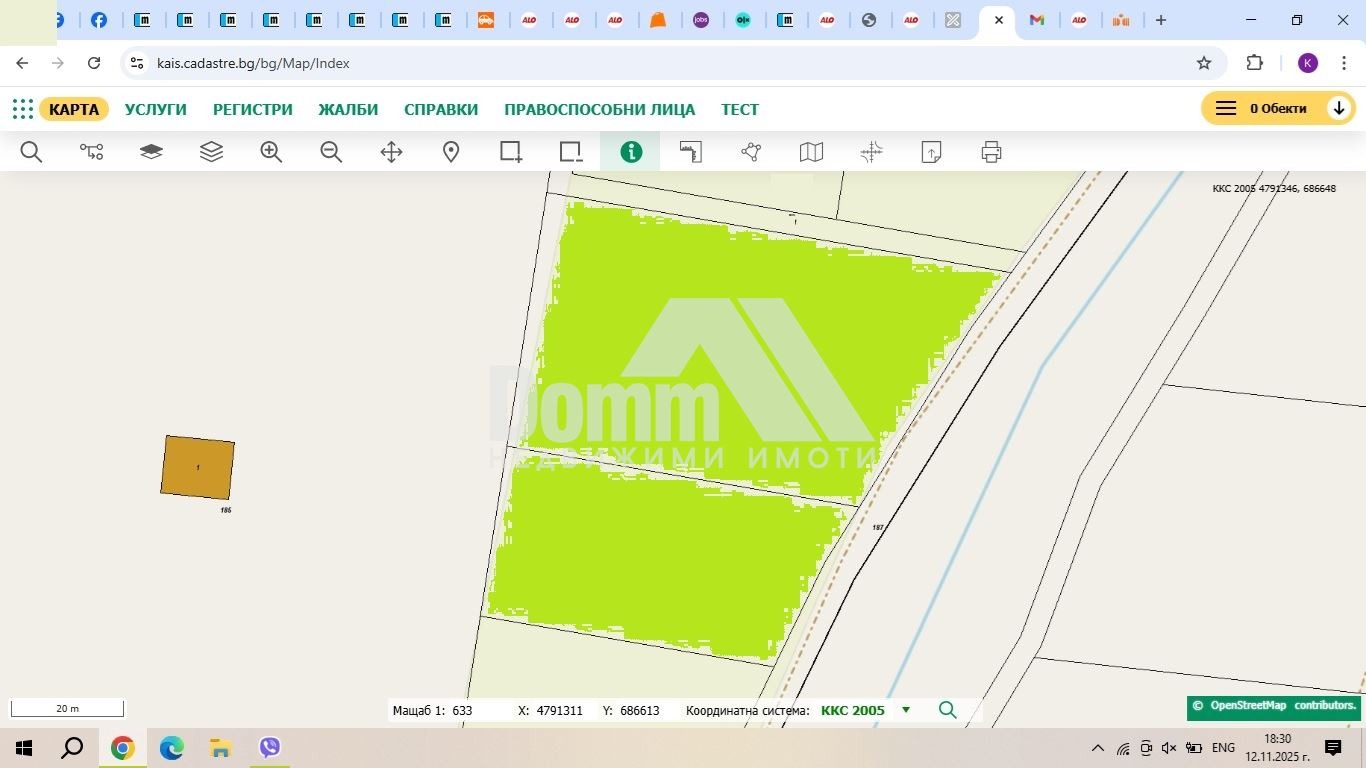Zoom out using the minus magnifier tool
This screenshot has height=768, width=1366.
331,152
